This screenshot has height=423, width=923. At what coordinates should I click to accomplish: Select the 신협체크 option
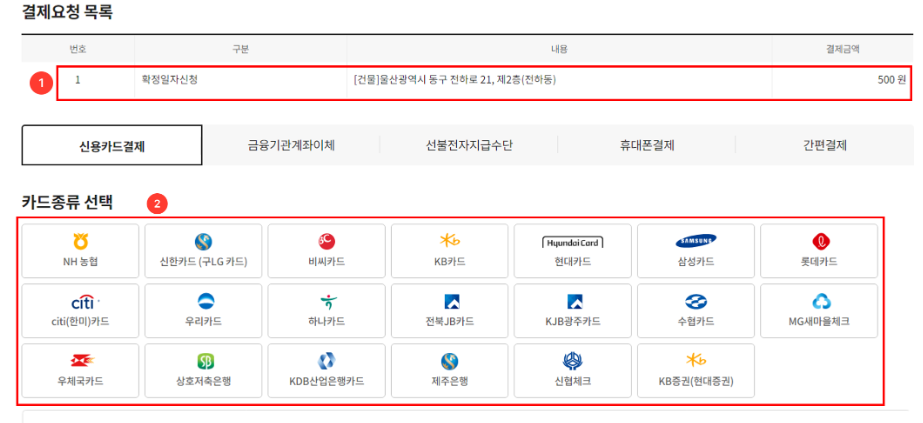[573, 371]
